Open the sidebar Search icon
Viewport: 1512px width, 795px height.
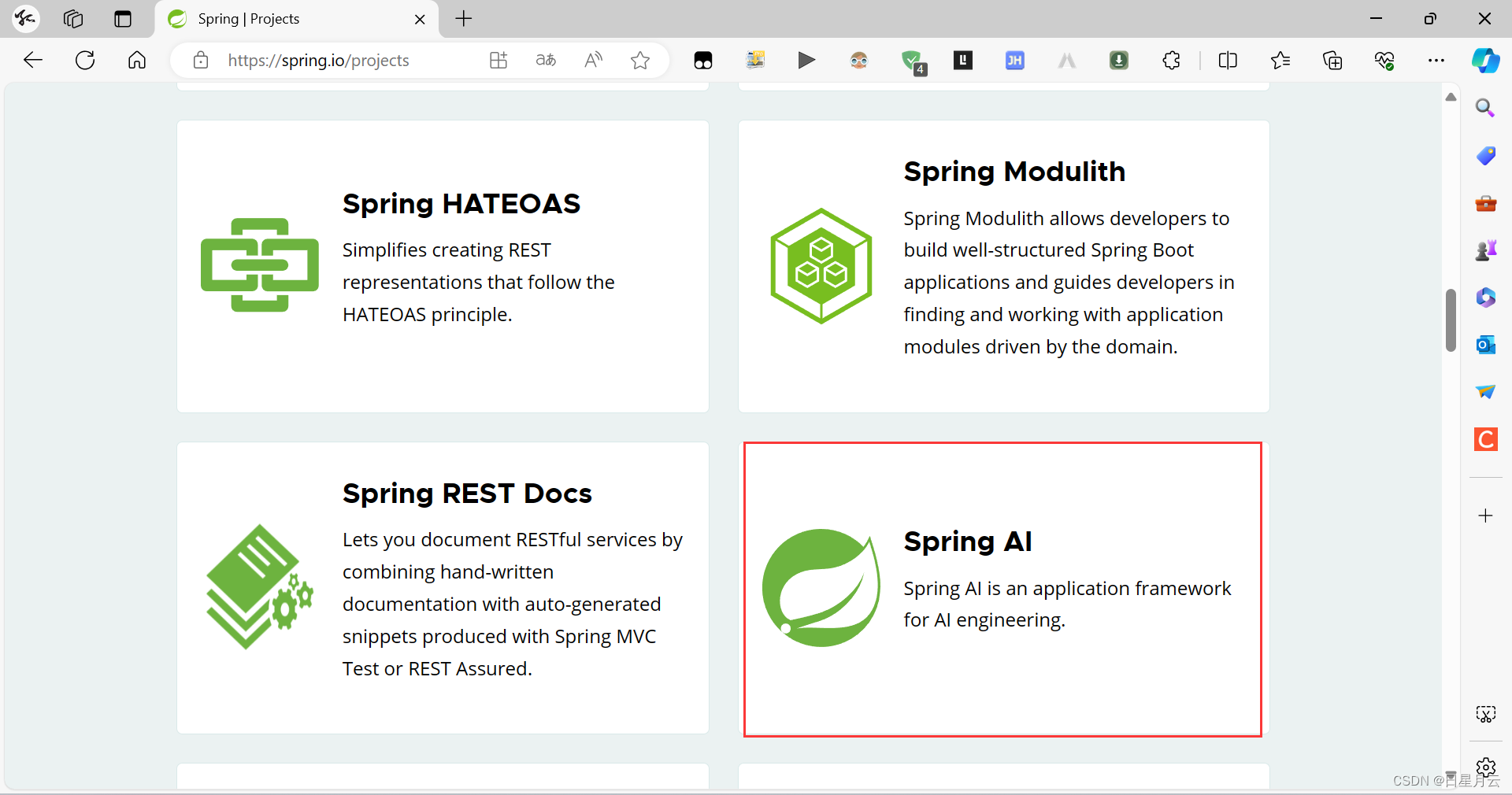[1485, 108]
